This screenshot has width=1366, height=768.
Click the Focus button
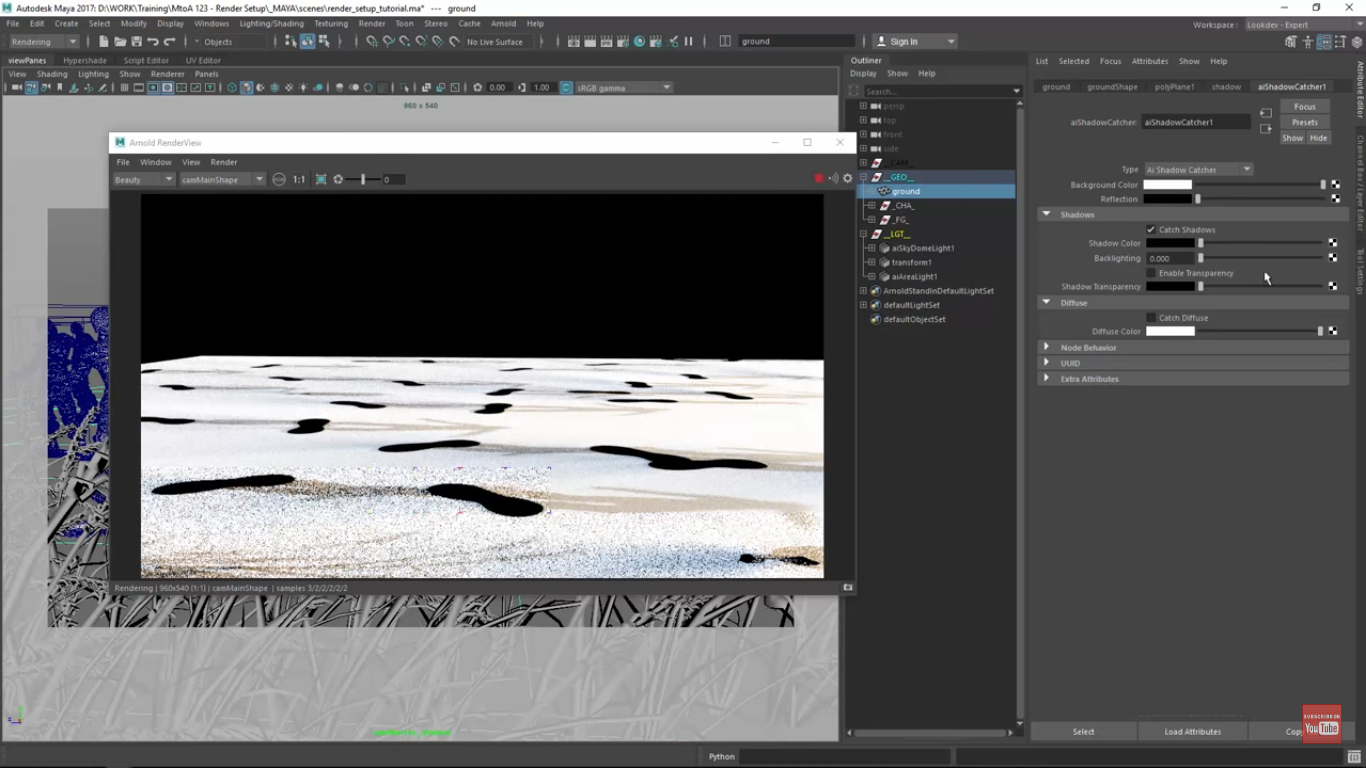tap(1305, 107)
